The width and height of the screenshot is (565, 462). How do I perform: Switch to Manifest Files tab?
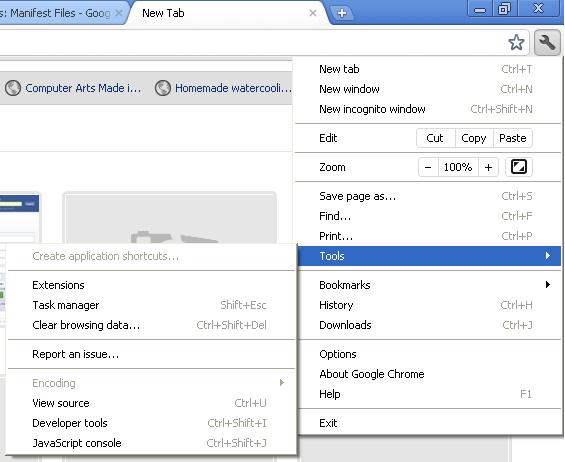coord(61,13)
